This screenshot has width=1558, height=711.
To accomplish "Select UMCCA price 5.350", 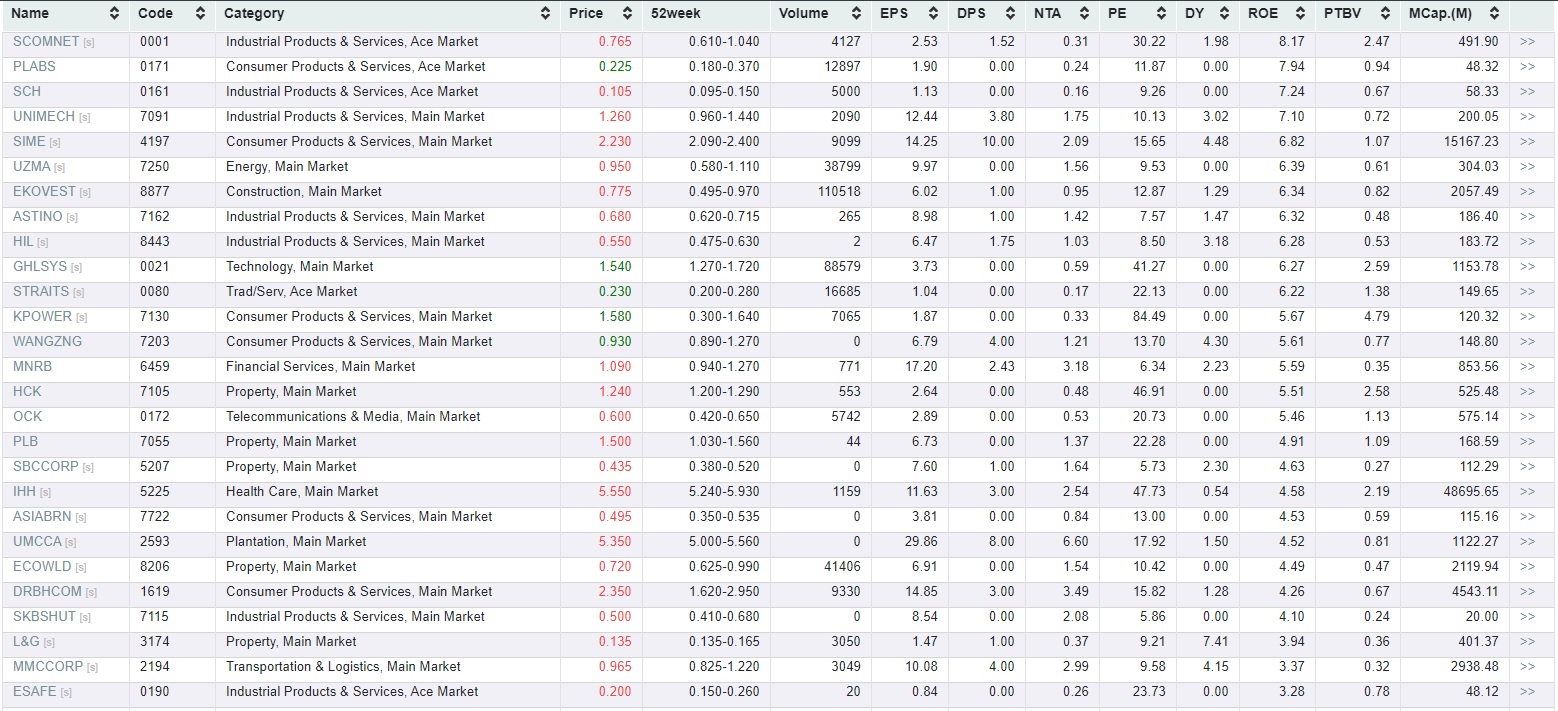I will [615, 542].
